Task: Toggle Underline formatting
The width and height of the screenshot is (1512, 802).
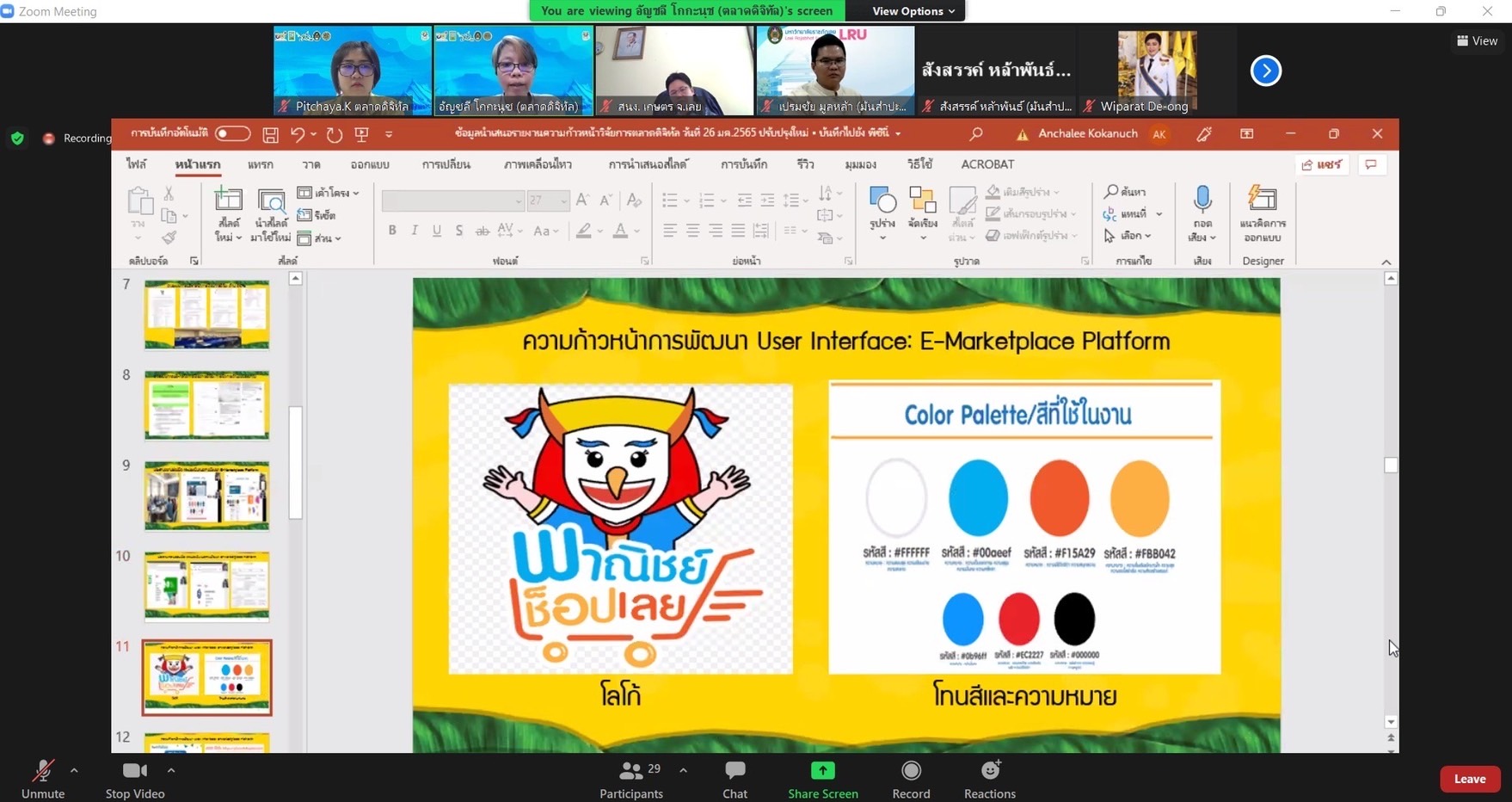Action: tap(437, 231)
